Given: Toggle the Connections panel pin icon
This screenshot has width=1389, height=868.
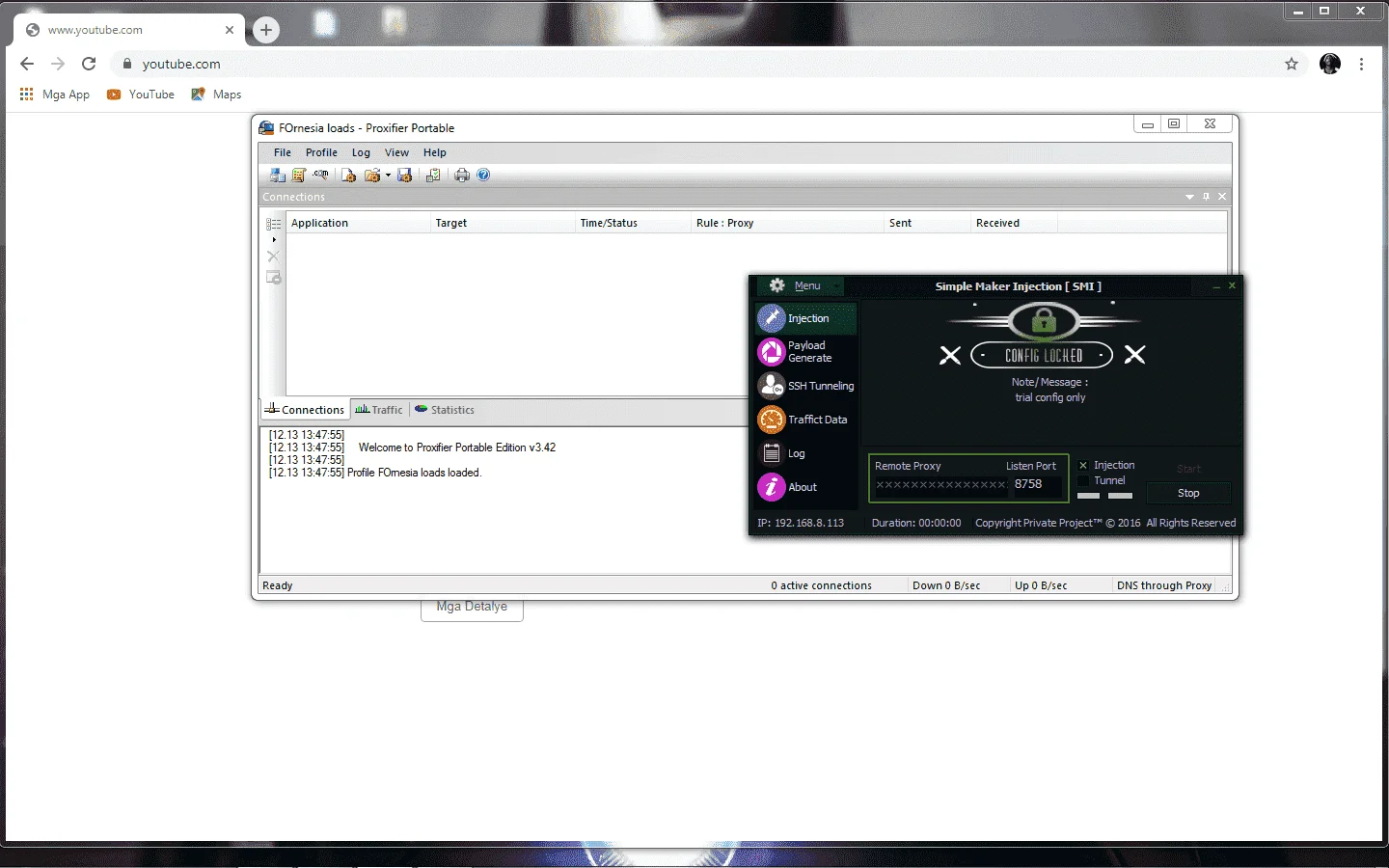Looking at the screenshot, I should pyautogui.click(x=1206, y=197).
